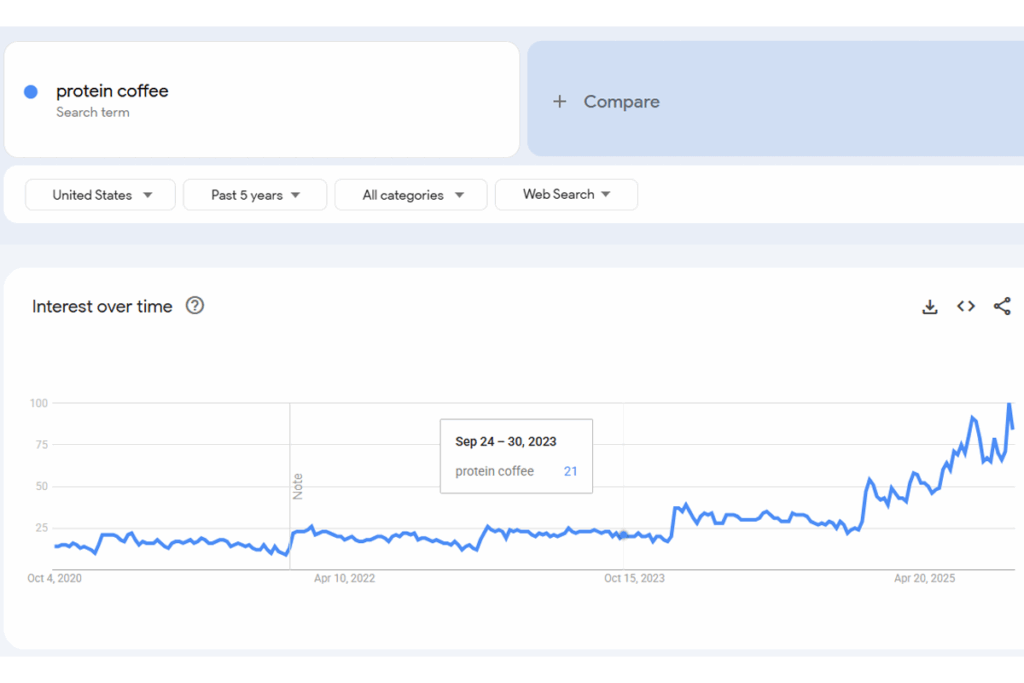1024x683 pixels.
Task: Click the Apr 20, 2025 axis label
Action: tap(924, 578)
